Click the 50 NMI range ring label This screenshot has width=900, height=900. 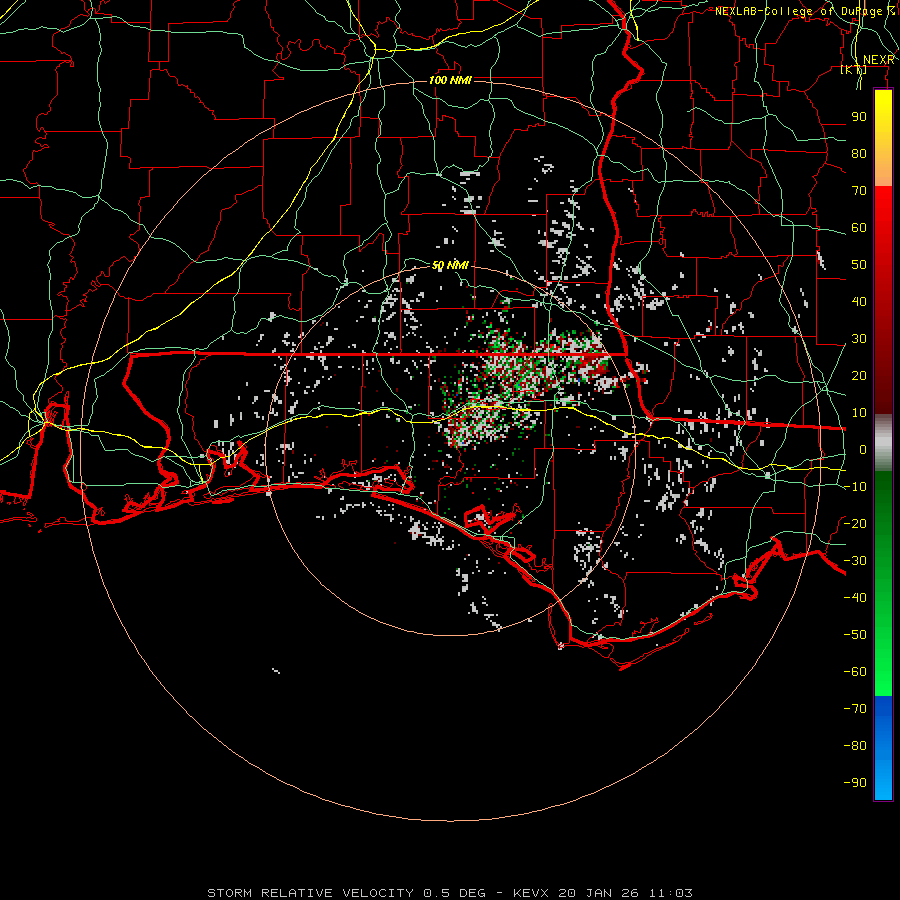point(451,265)
